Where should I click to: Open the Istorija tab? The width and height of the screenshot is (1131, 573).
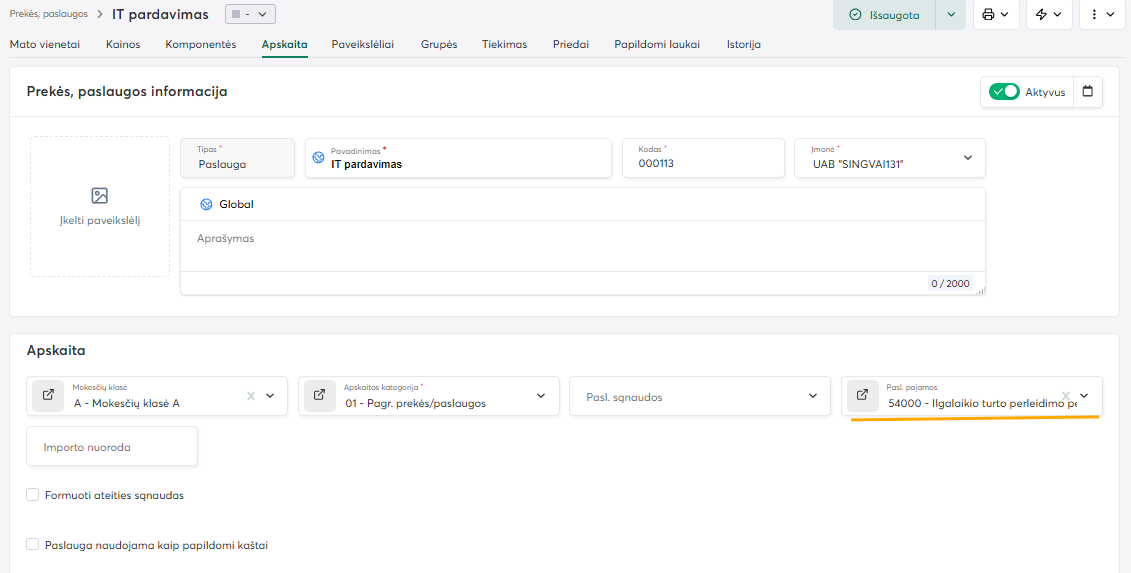tap(743, 44)
